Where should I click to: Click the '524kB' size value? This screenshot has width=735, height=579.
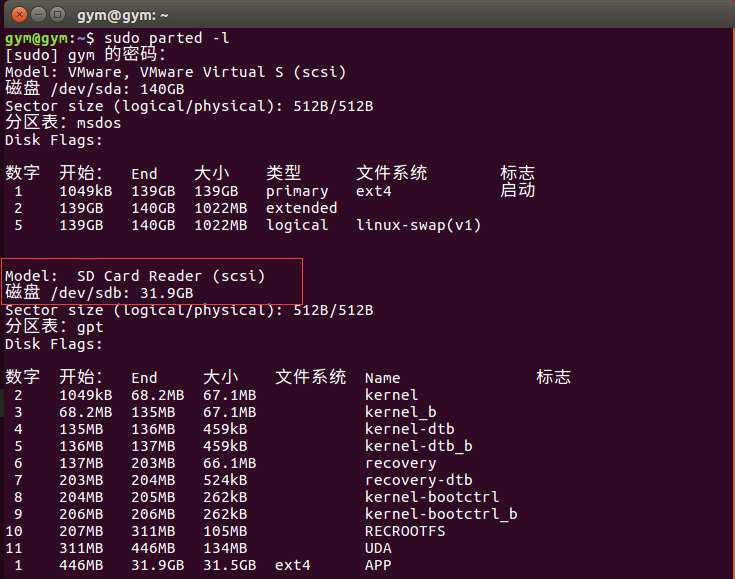[225, 480]
